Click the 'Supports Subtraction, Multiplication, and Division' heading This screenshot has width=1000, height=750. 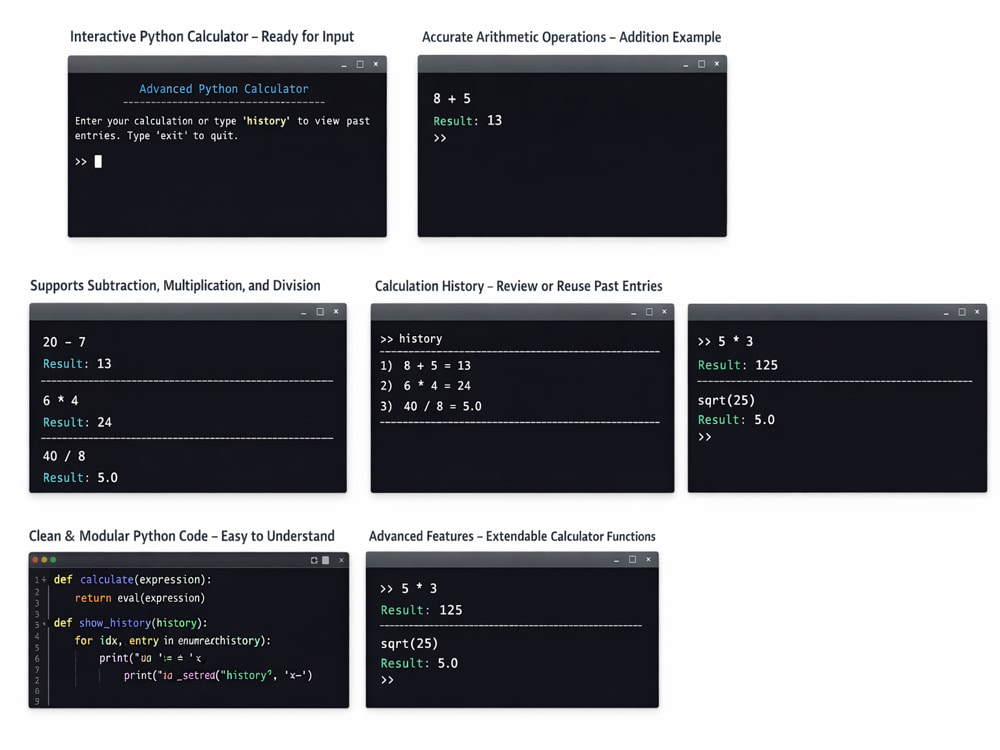tap(175, 286)
